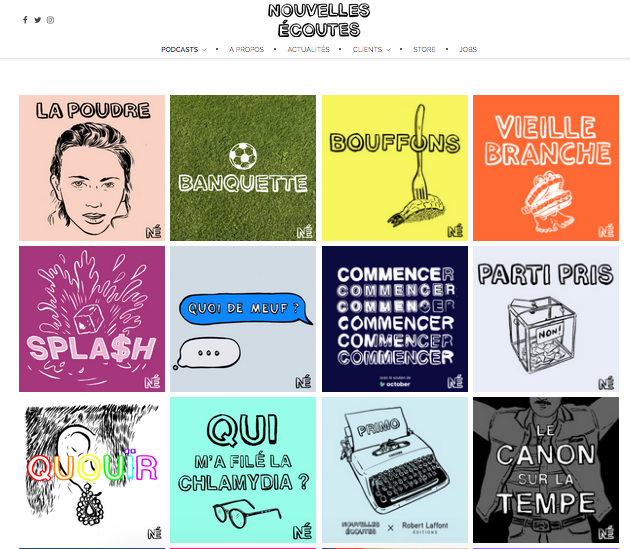Image resolution: width=630 pixels, height=549 pixels.
Task: Open the Primo typewriter podcast cover
Action: 395,470
